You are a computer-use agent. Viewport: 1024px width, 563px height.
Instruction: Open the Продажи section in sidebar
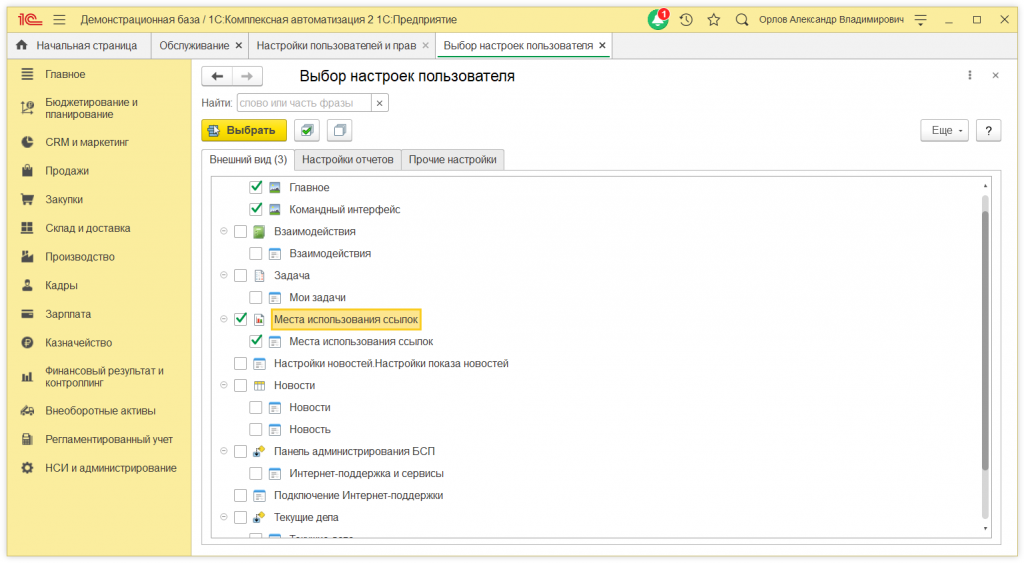[67, 171]
